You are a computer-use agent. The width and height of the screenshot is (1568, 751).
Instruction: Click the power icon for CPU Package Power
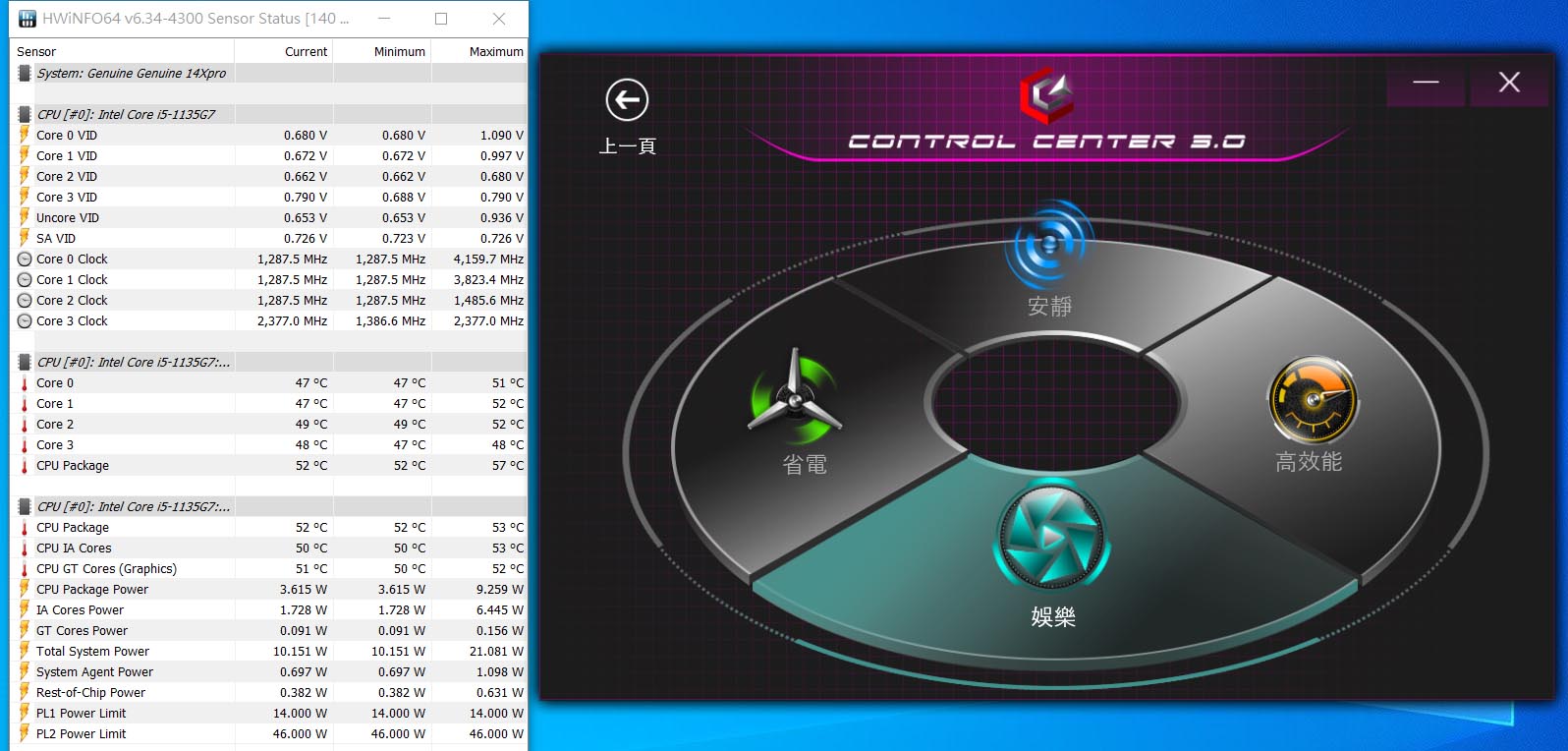(x=25, y=589)
